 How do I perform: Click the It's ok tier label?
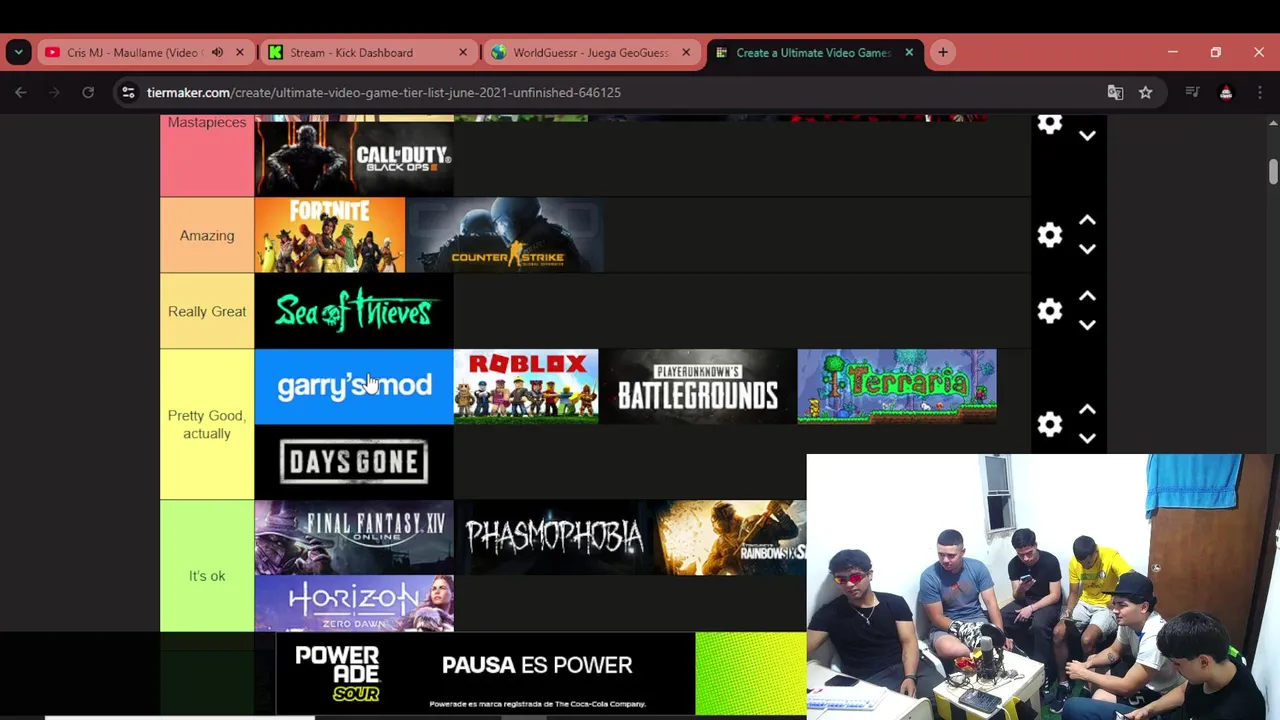[207, 576]
